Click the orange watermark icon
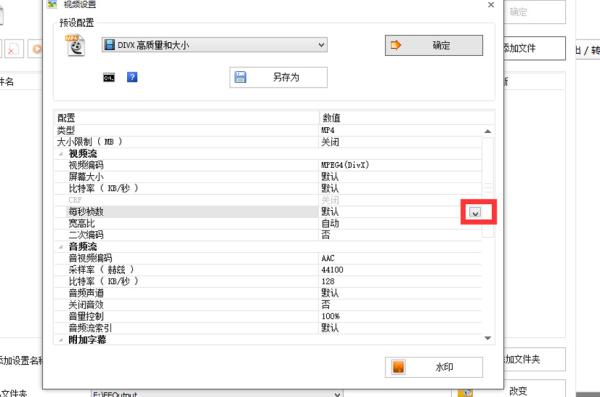Screen dimensions: 600x397 pyautogui.click(x=398, y=367)
